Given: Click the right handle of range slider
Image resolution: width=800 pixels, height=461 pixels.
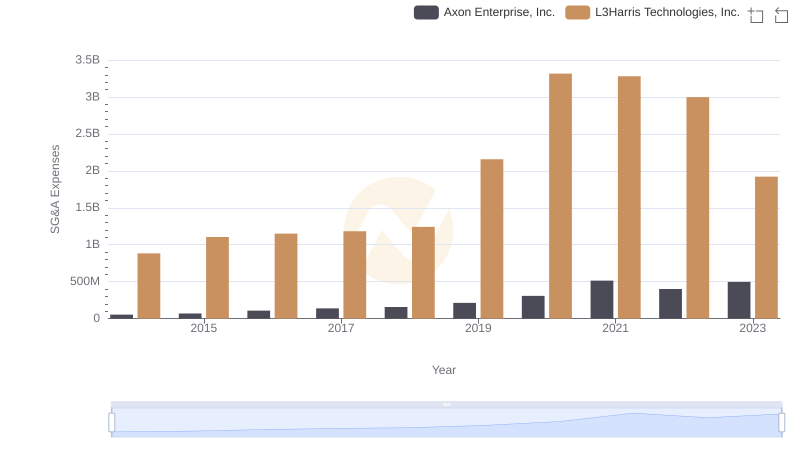Looking at the screenshot, I should 781,423.
